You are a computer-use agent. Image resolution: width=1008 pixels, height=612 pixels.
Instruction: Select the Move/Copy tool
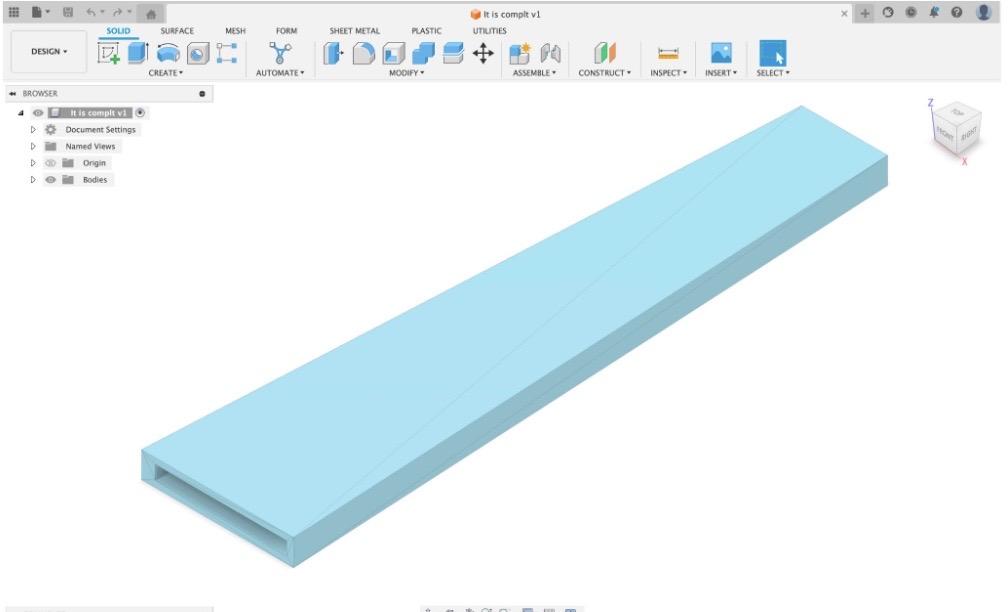483,53
